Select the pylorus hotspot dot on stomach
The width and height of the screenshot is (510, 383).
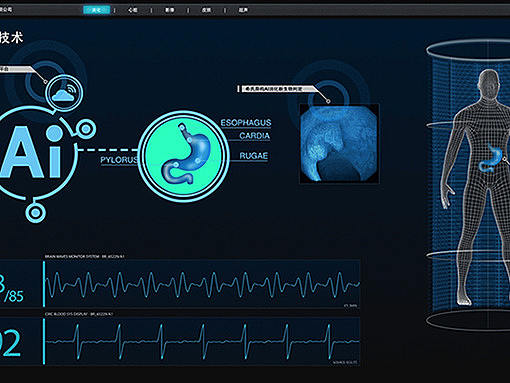point(175,164)
